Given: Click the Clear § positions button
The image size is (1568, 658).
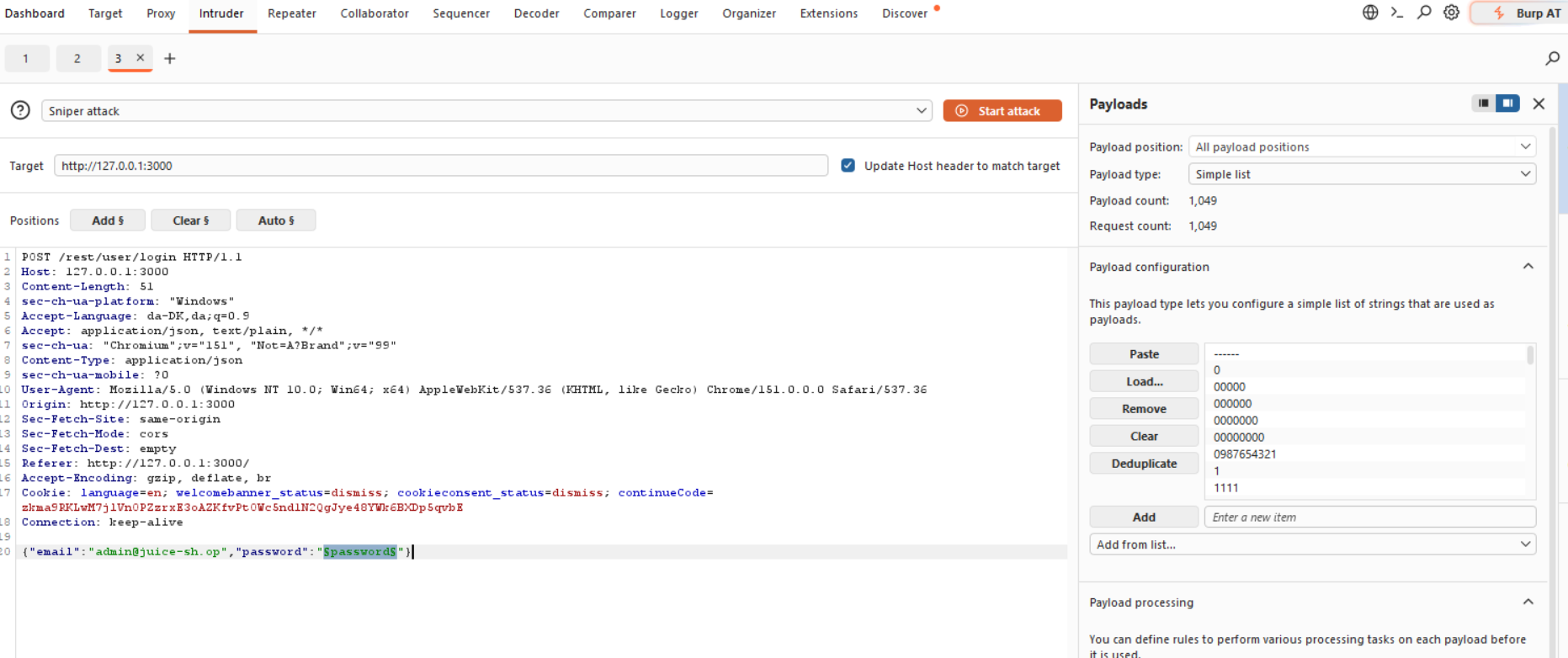Looking at the screenshot, I should click(191, 220).
